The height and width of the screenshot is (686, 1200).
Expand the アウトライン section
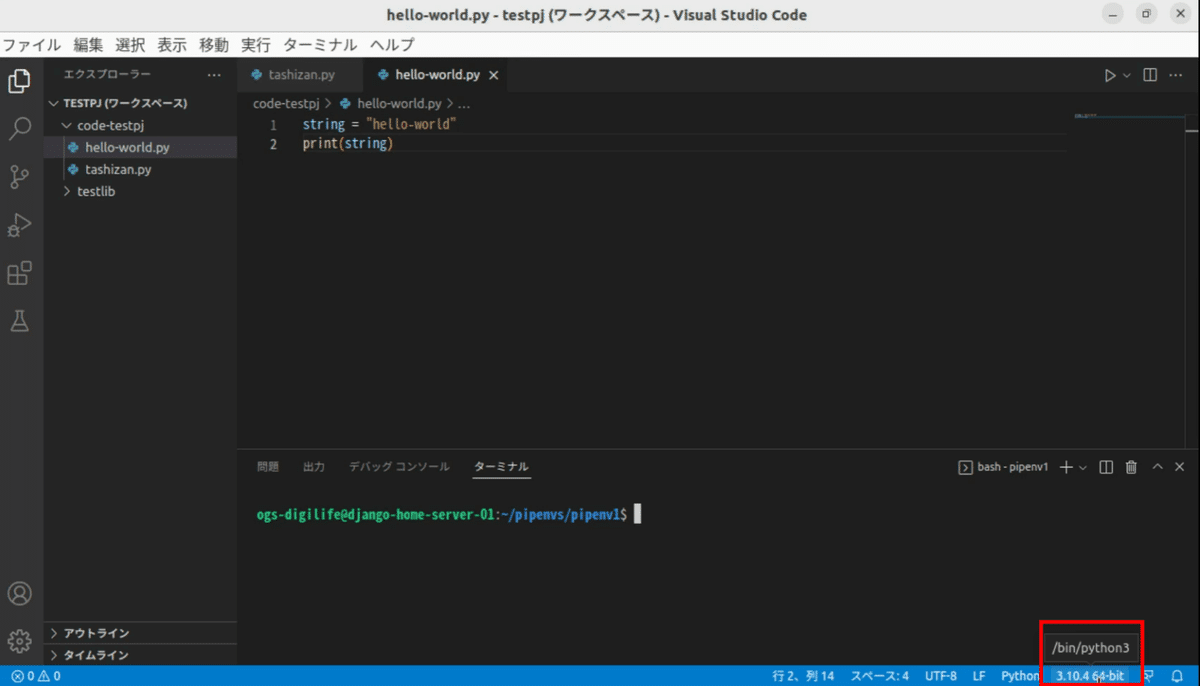[x=140, y=633]
